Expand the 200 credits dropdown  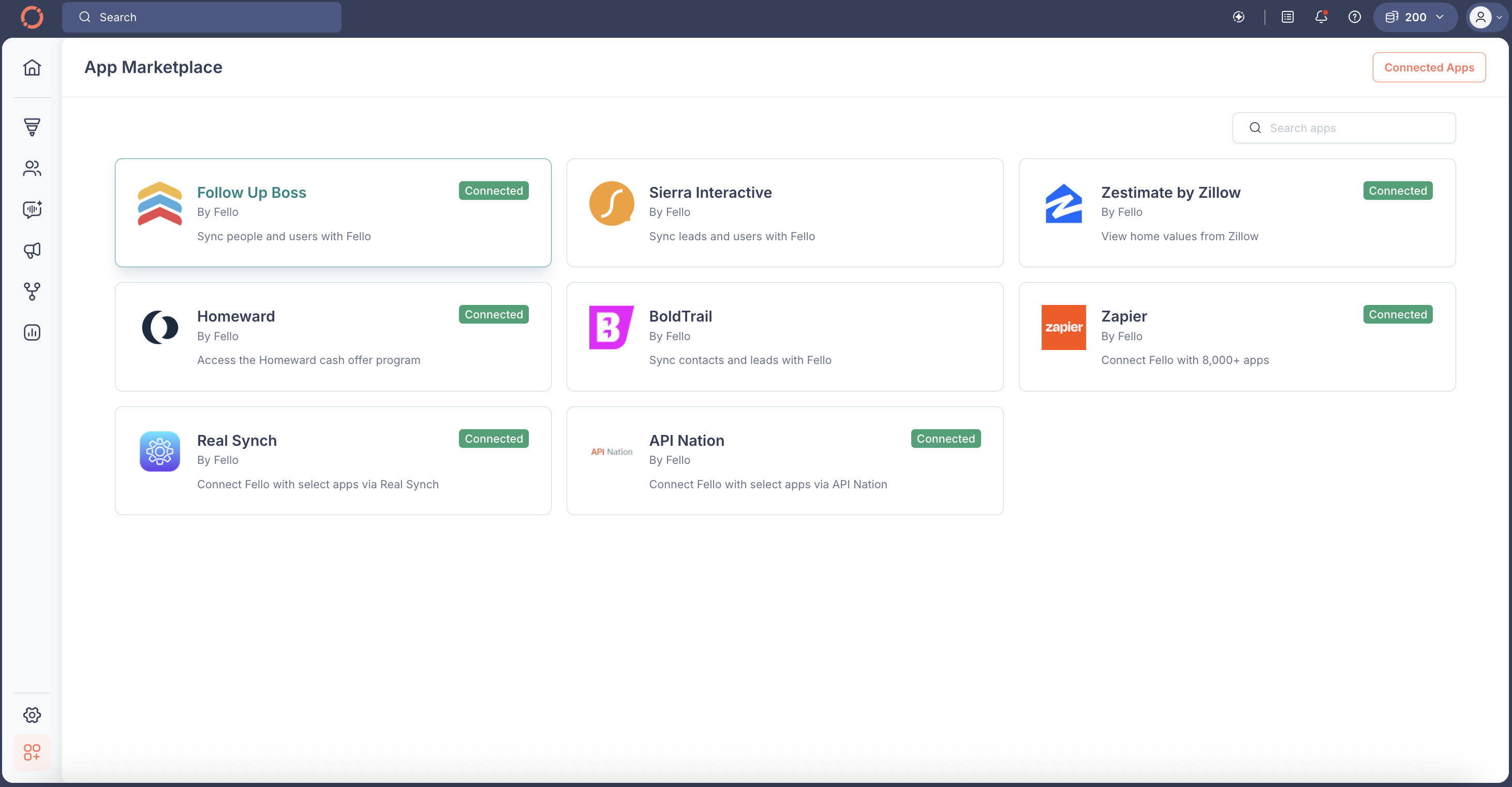pyautogui.click(x=1439, y=17)
